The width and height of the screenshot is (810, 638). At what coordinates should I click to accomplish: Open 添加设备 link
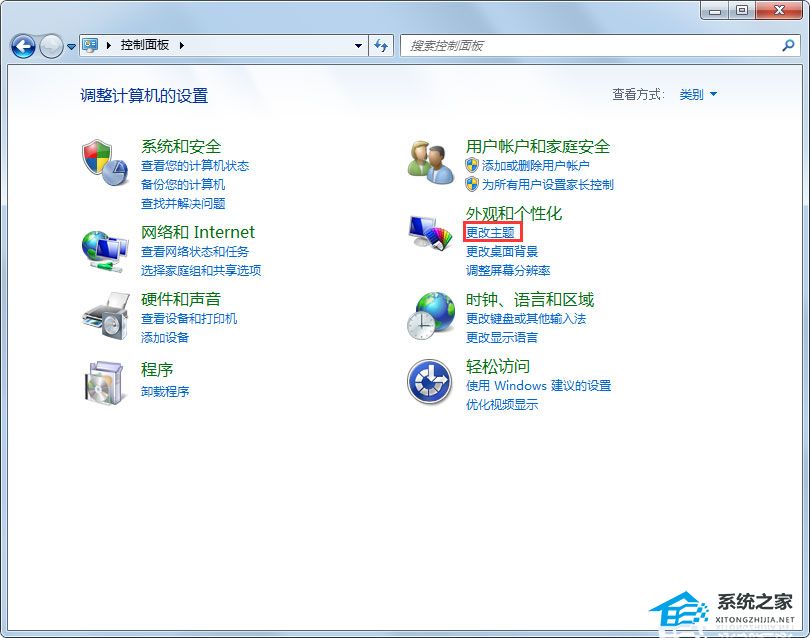point(165,337)
